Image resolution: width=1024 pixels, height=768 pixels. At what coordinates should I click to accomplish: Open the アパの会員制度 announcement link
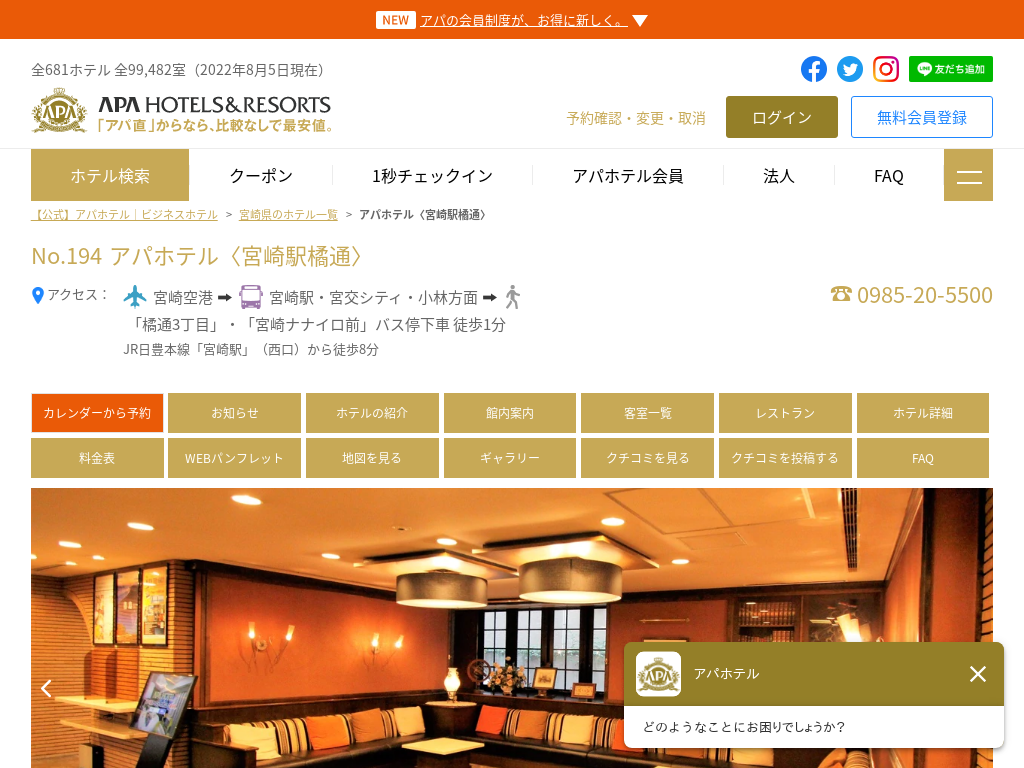524,21
